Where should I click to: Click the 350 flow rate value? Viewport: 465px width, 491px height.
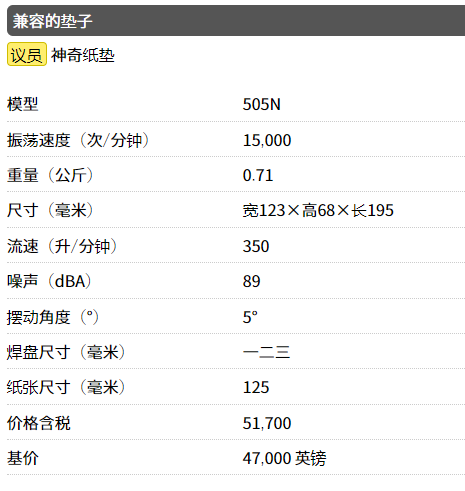(256, 247)
